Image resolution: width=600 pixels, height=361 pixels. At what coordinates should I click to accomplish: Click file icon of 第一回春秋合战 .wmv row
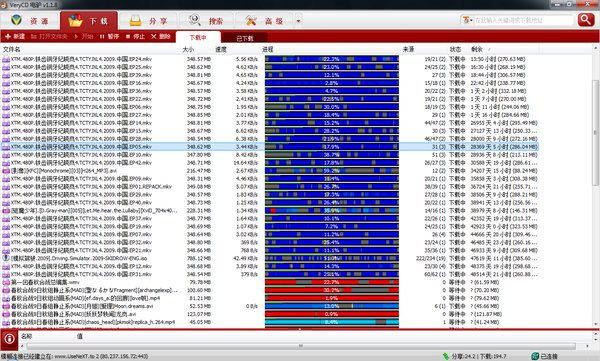(x=6, y=283)
